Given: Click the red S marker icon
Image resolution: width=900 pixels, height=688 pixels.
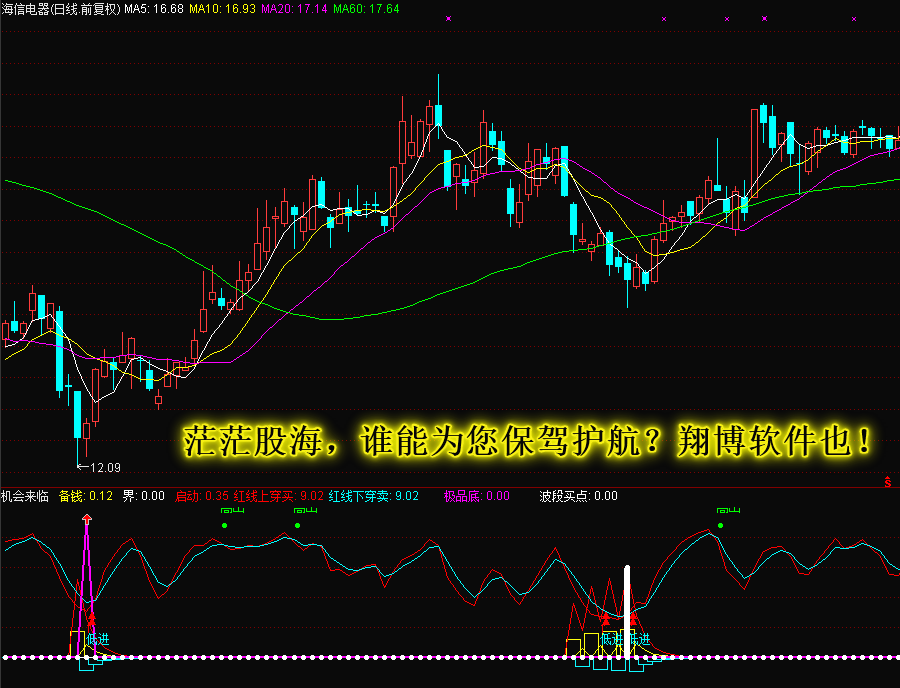Looking at the screenshot, I should [888, 482].
